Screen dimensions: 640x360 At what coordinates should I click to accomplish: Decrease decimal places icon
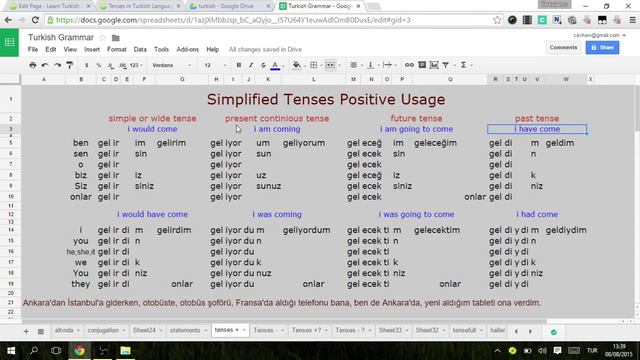click(x=111, y=65)
